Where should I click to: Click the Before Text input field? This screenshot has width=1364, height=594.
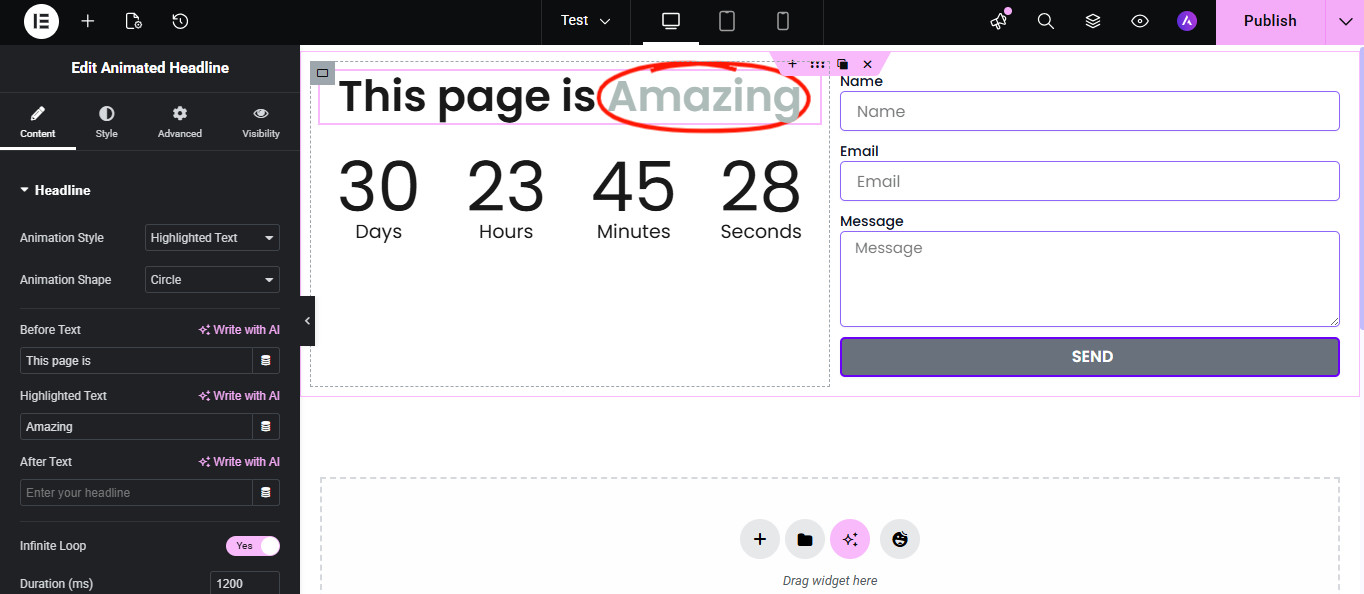click(x=136, y=361)
